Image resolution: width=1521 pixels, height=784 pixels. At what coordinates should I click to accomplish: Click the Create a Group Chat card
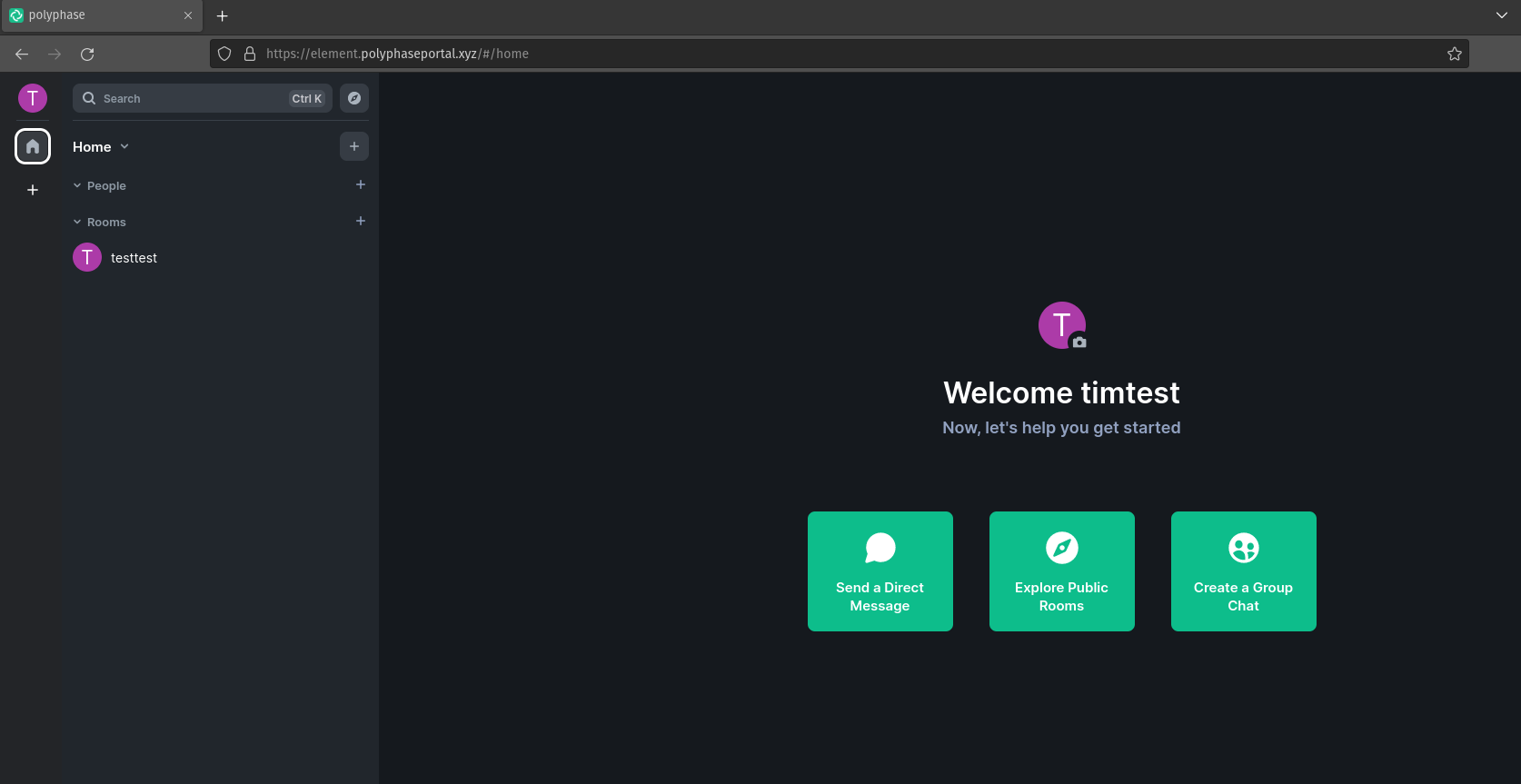coord(1244,571)
